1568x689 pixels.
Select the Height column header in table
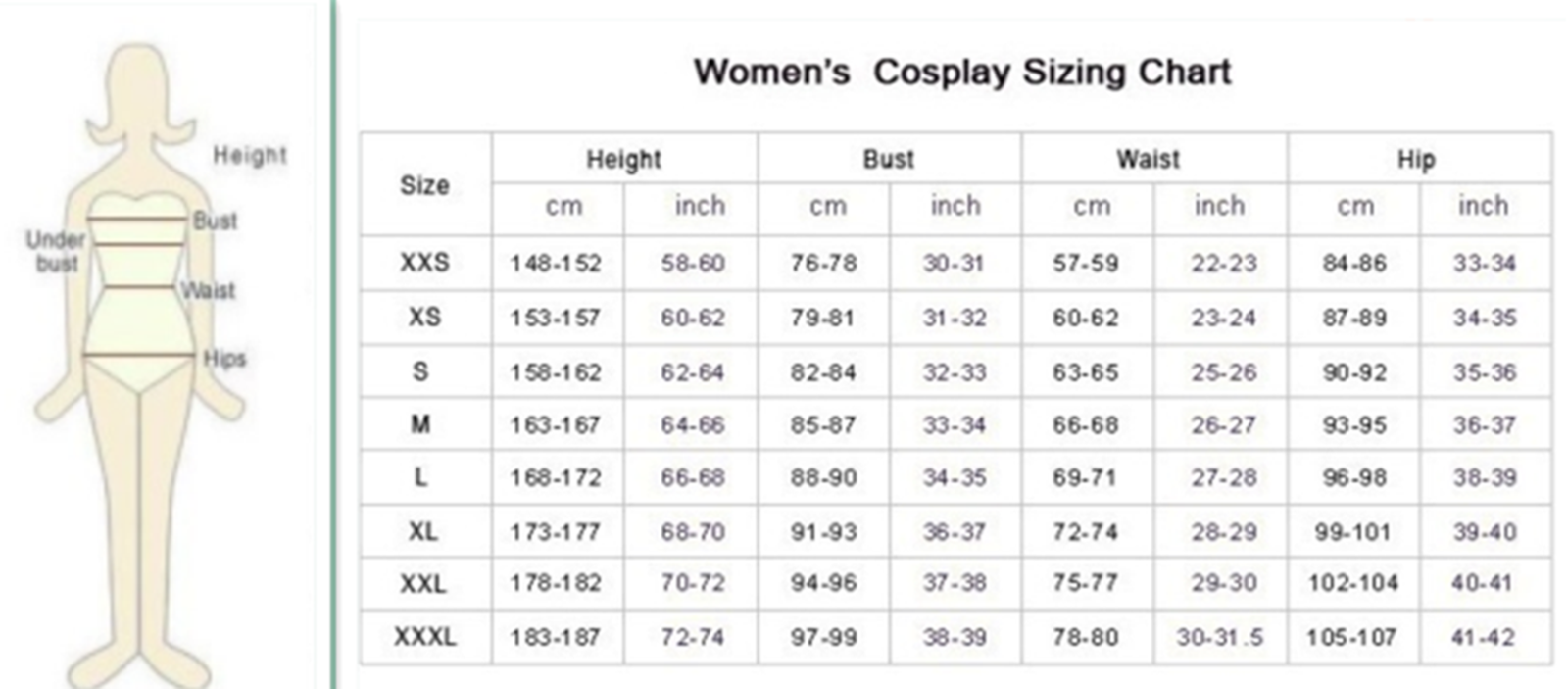(623, 159)
